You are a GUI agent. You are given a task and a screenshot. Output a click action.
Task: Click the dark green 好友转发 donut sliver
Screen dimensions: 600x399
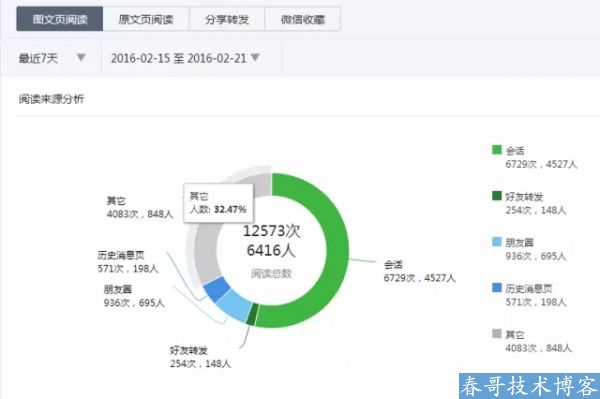tap(253, 315)
